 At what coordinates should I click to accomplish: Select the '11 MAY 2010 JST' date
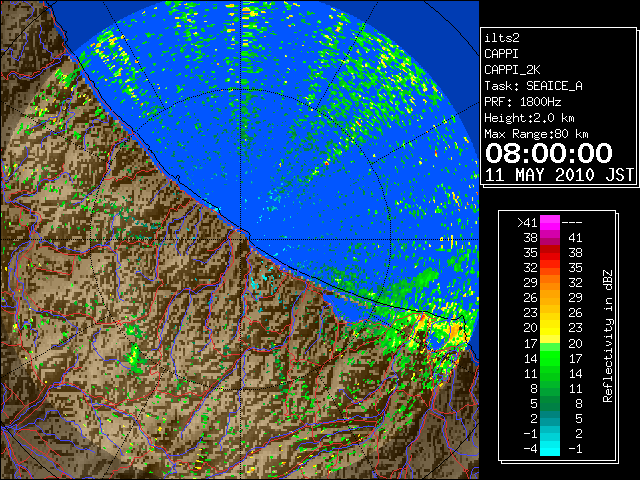[x=559, y=175]
